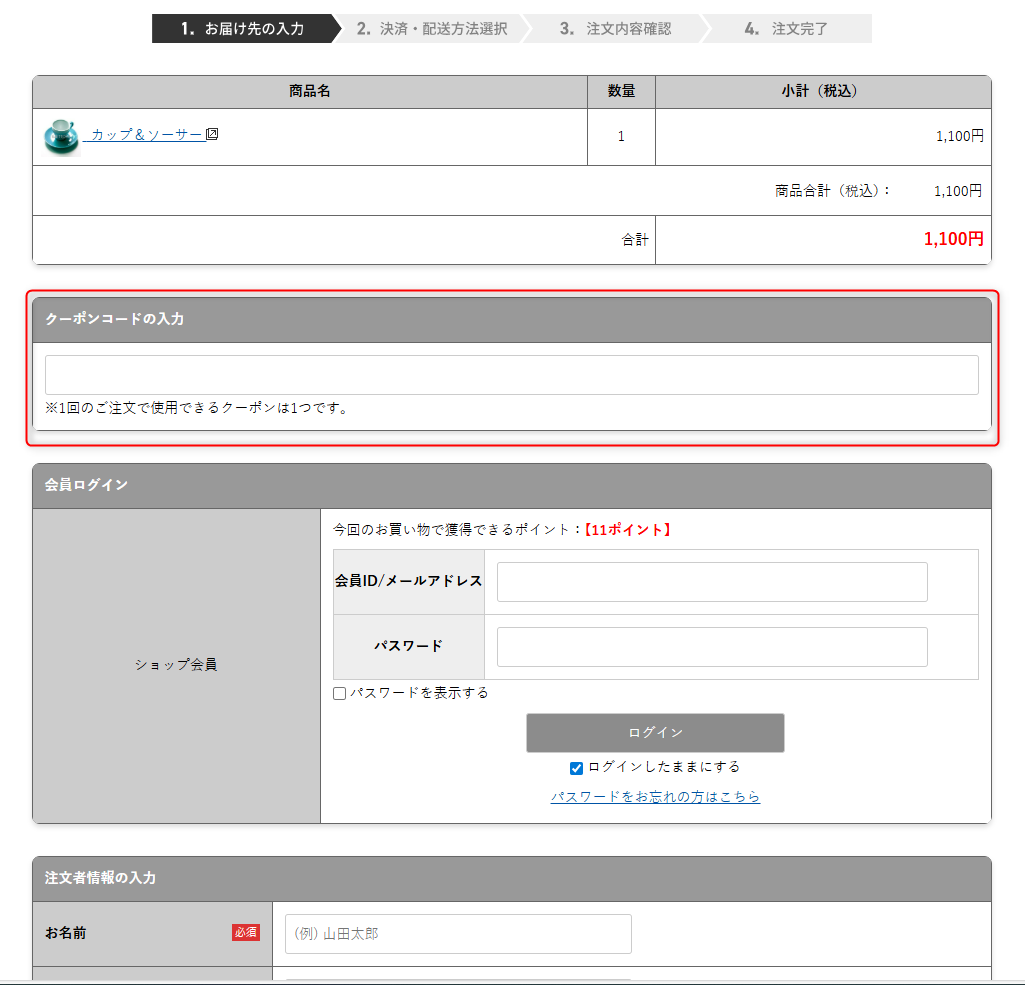1025x985 pixels.
Task: Select step 4 注文完了
Action: (x=787, y=29)
